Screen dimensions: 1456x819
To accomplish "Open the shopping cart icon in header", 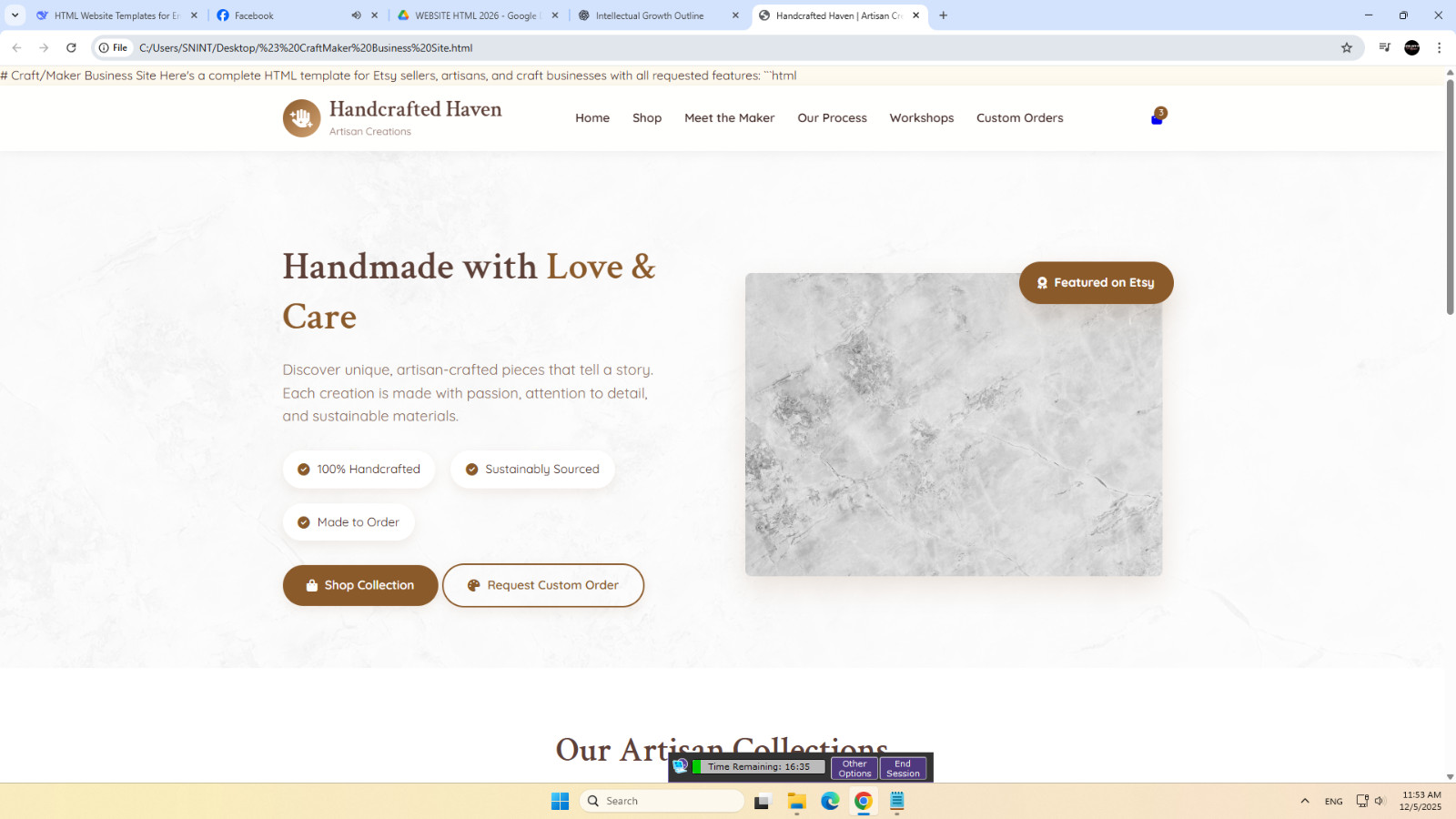I will [1158, 116].
